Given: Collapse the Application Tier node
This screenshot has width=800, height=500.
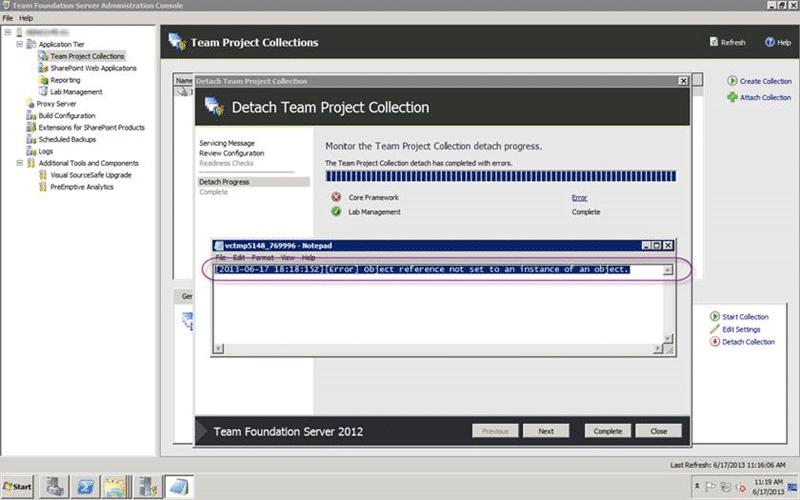Looking at the screenshot, I should tap(19, 44).
